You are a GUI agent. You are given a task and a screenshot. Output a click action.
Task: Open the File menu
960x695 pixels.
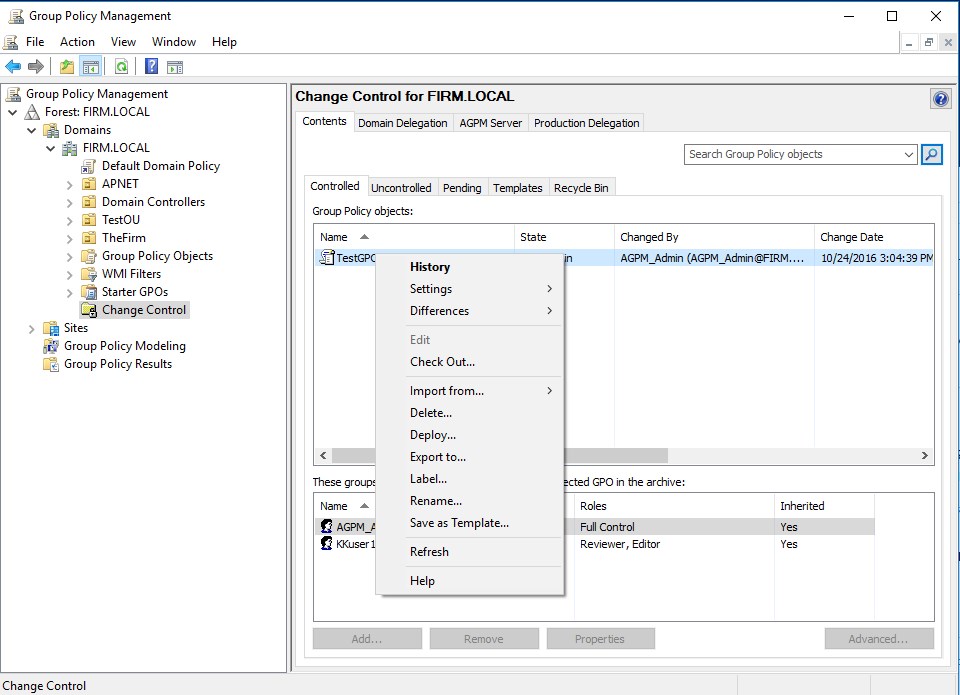[x=35, y=42]
